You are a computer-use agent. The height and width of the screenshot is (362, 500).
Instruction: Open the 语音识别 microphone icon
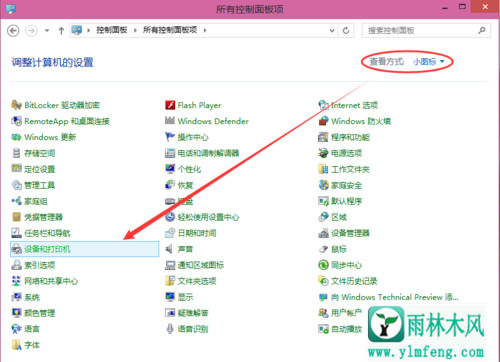[x=170, y=329]
